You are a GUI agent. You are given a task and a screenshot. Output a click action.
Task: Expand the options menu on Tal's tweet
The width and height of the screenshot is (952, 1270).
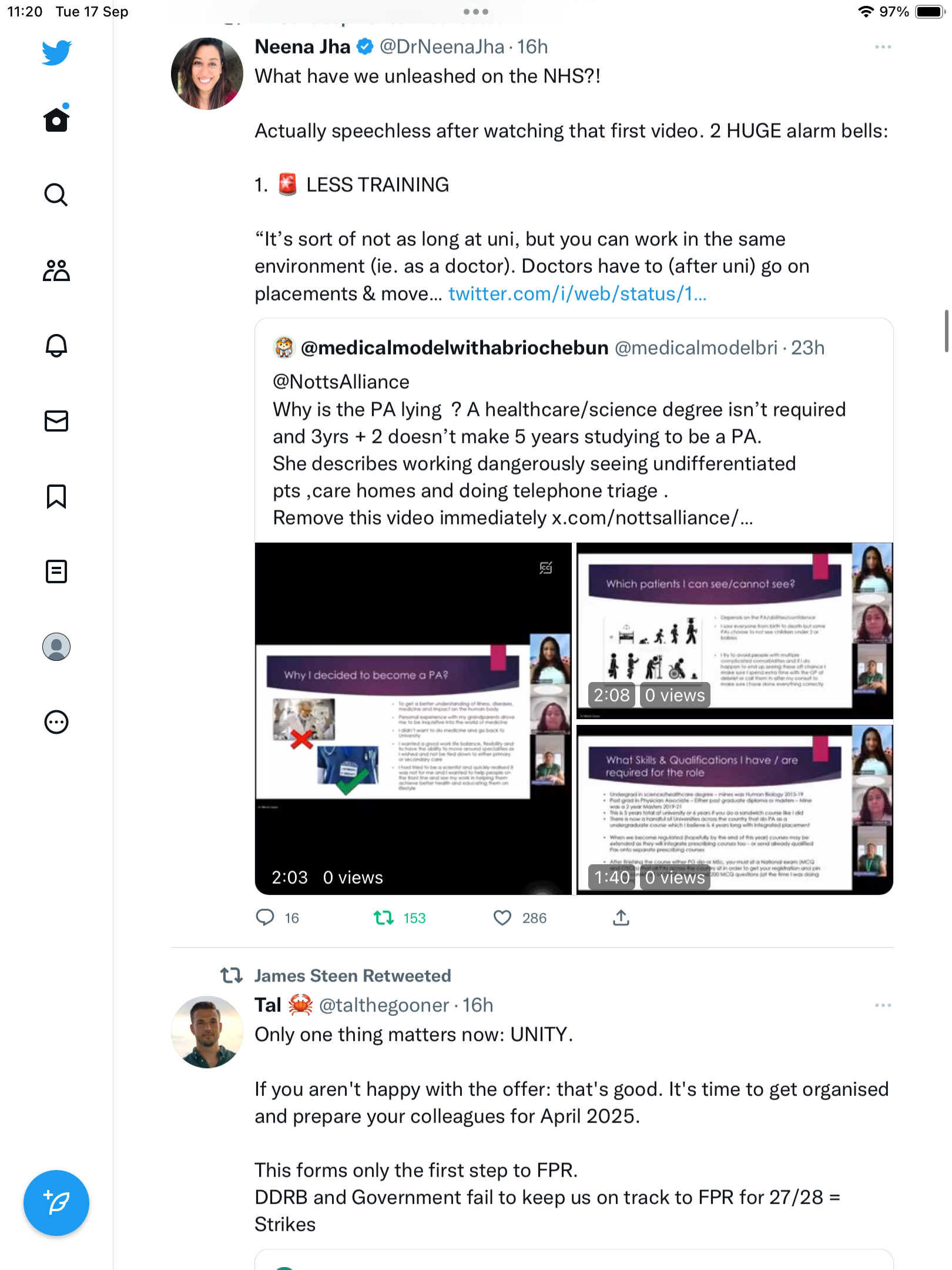[883, 1005]
